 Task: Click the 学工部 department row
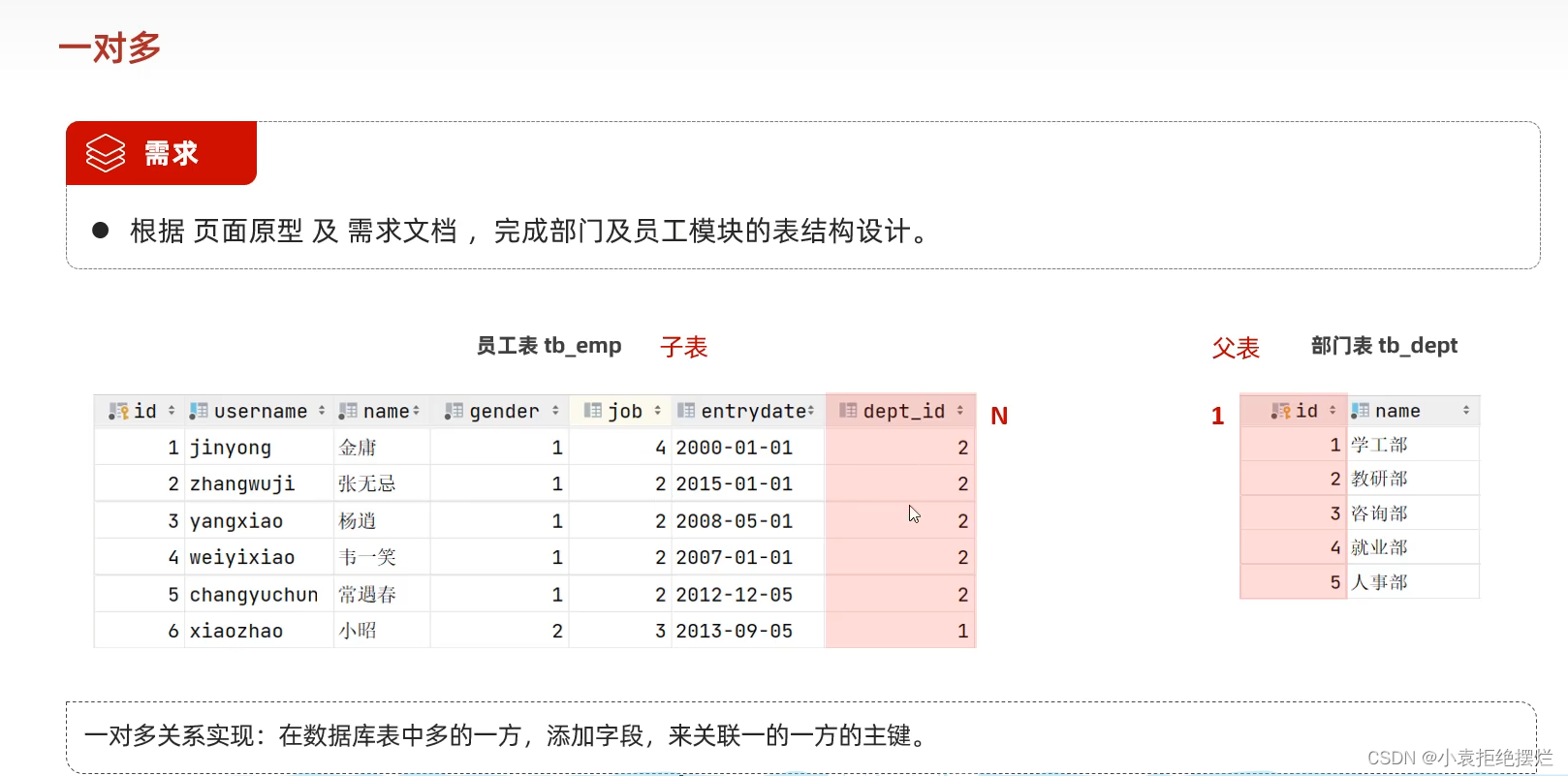(x=1360, y=445)
